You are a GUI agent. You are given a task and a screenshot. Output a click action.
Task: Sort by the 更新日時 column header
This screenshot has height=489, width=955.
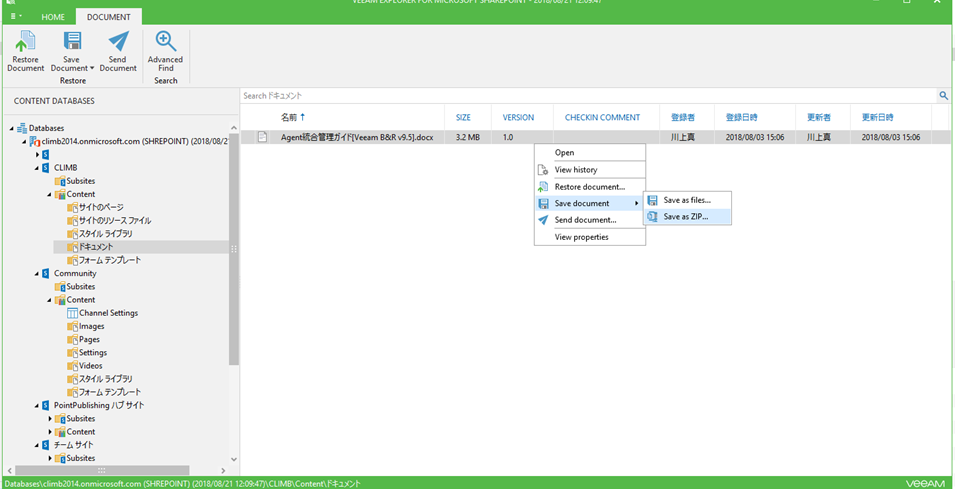(878, 118)
